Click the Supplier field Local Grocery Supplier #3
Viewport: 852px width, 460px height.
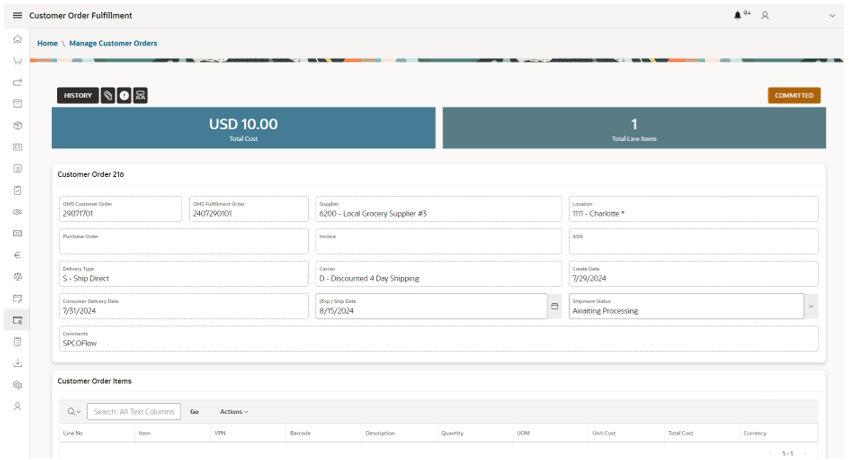(x=438, y=209)
